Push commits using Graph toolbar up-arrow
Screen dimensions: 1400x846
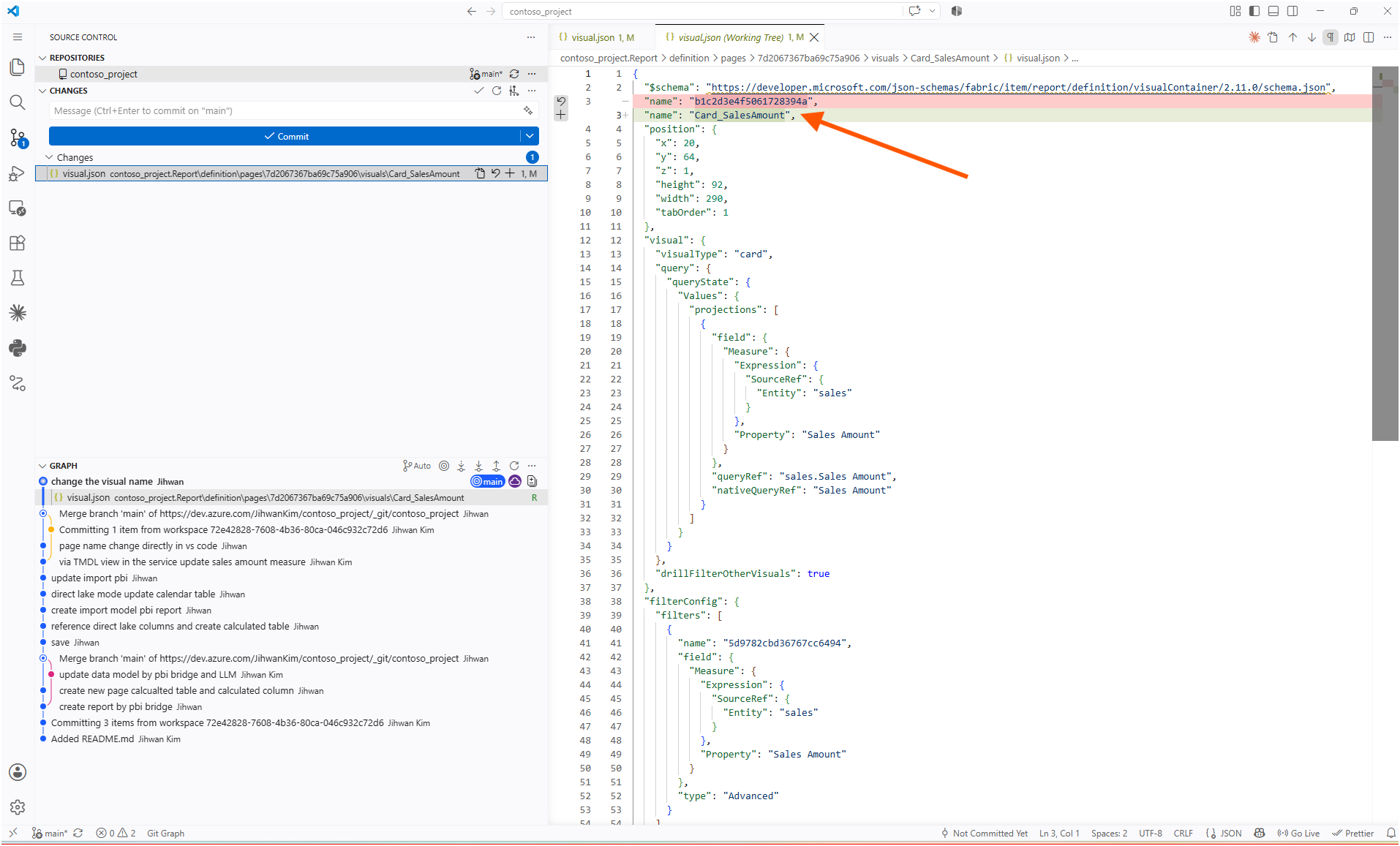pyautogui.click(x=497, y=466)
